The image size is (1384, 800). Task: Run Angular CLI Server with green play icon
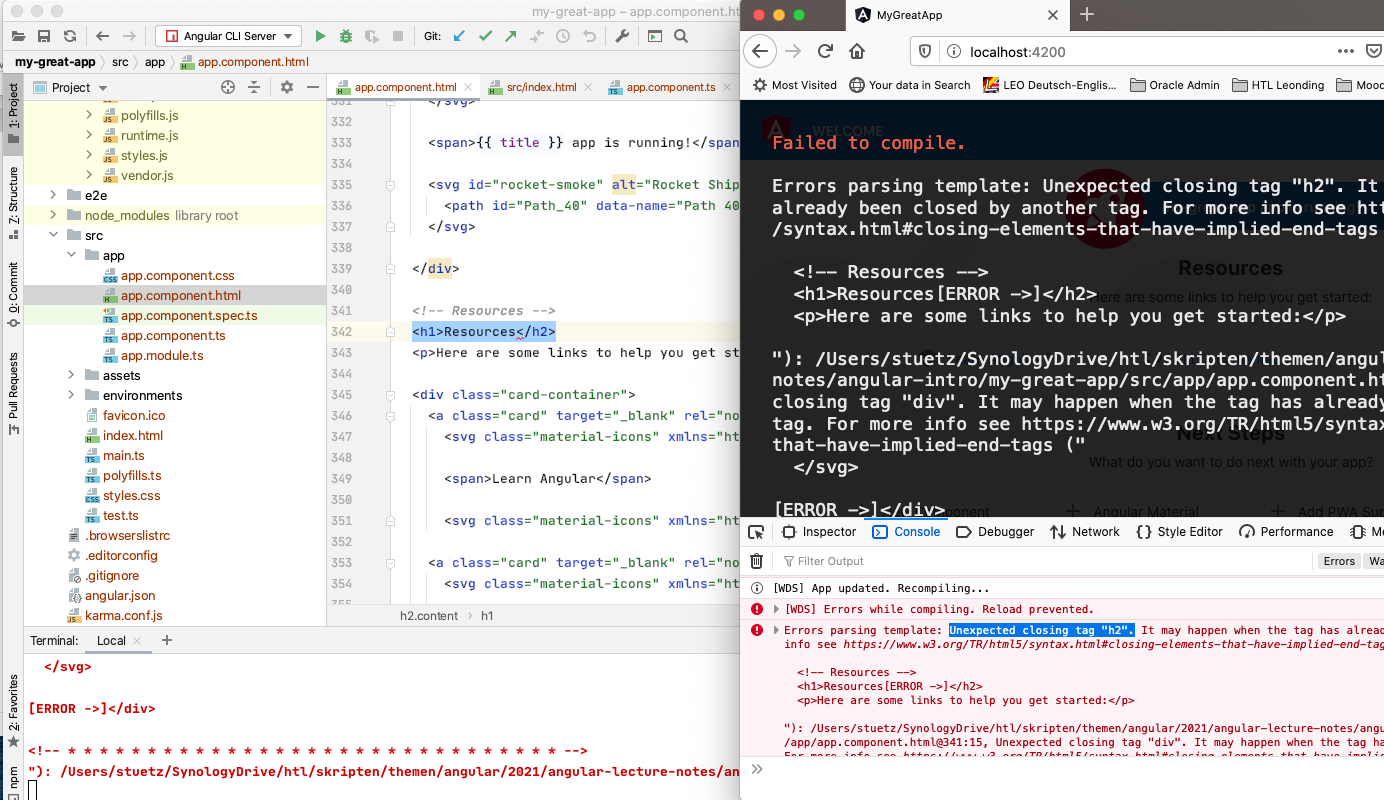coord(320,36)
